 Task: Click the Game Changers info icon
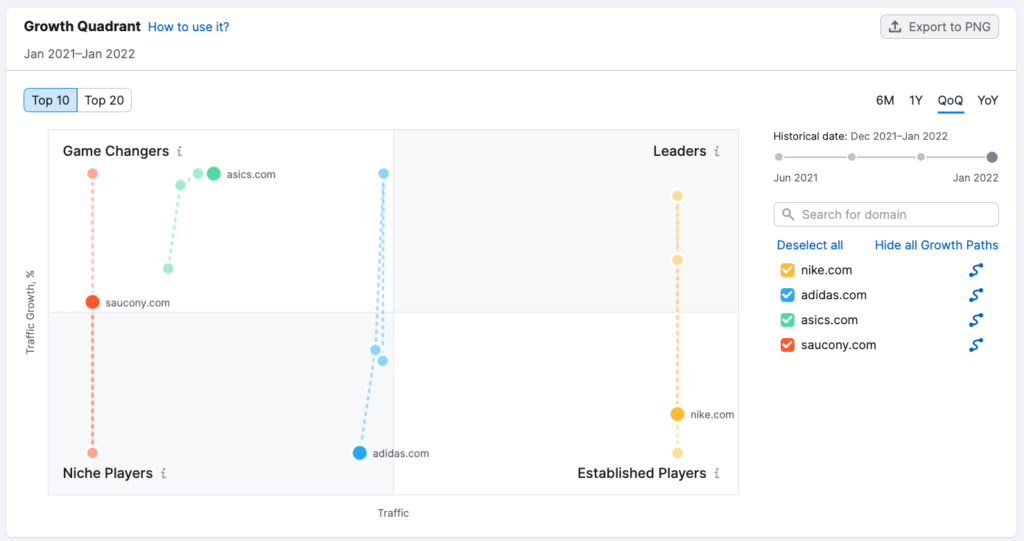(180, 151)
